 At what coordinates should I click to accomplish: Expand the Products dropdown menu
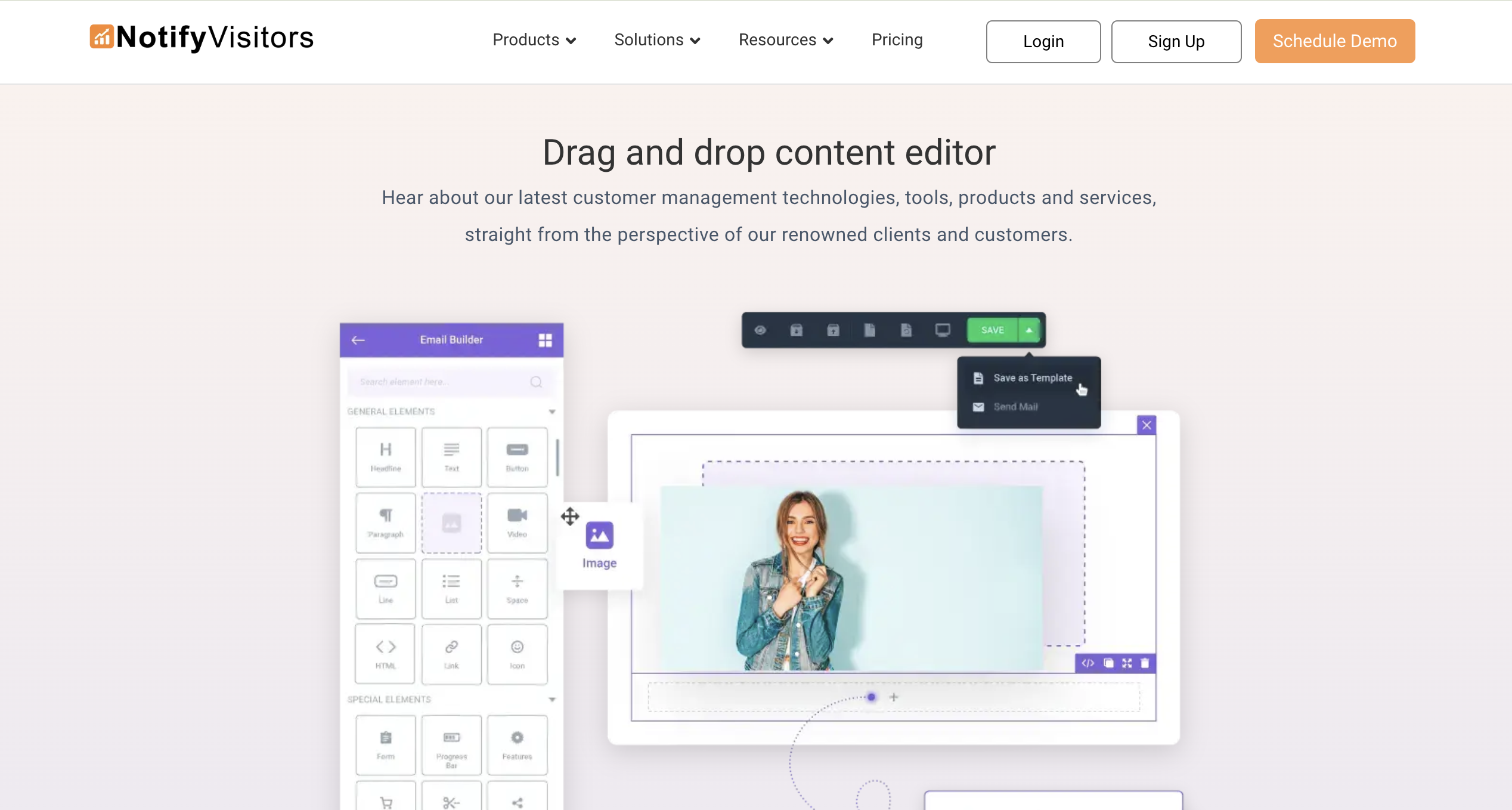pos(534,40)
